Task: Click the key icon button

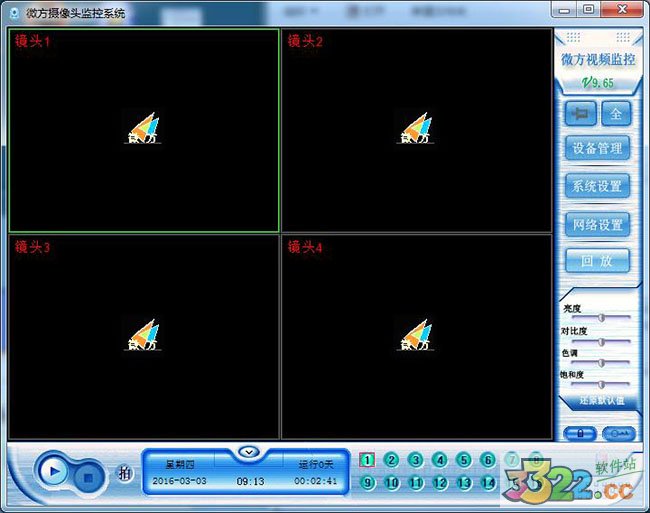Action: (619, 433)
